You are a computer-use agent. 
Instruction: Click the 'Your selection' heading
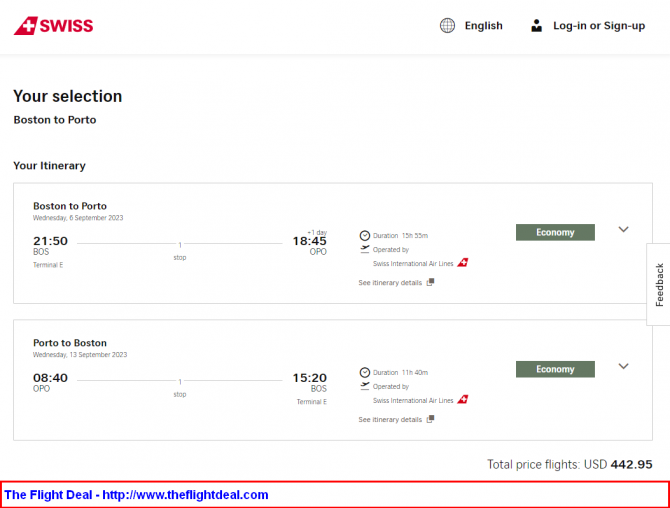[x=68, y=96]
